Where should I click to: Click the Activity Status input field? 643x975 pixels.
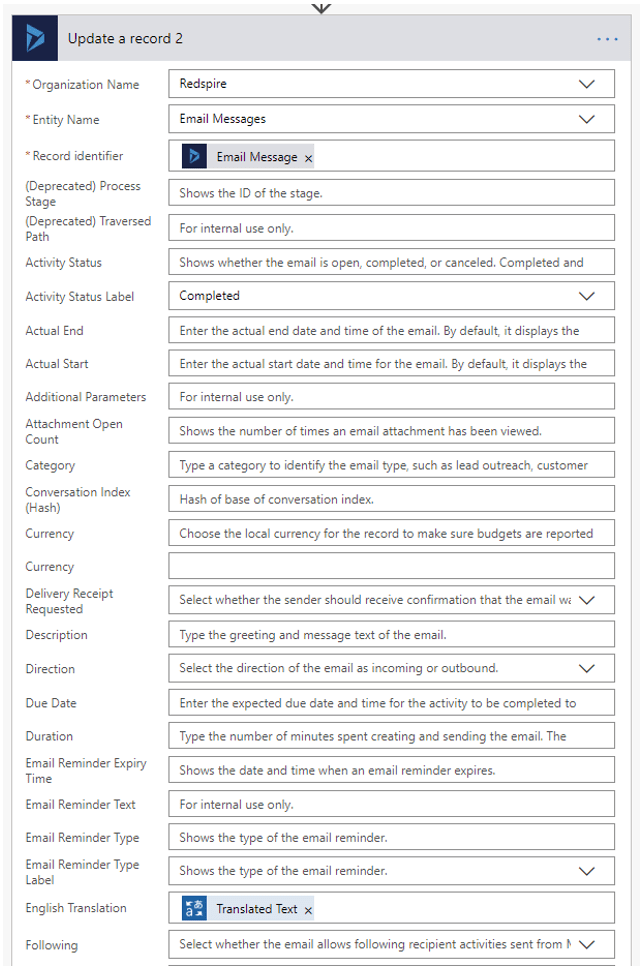(x=391, y=262)
